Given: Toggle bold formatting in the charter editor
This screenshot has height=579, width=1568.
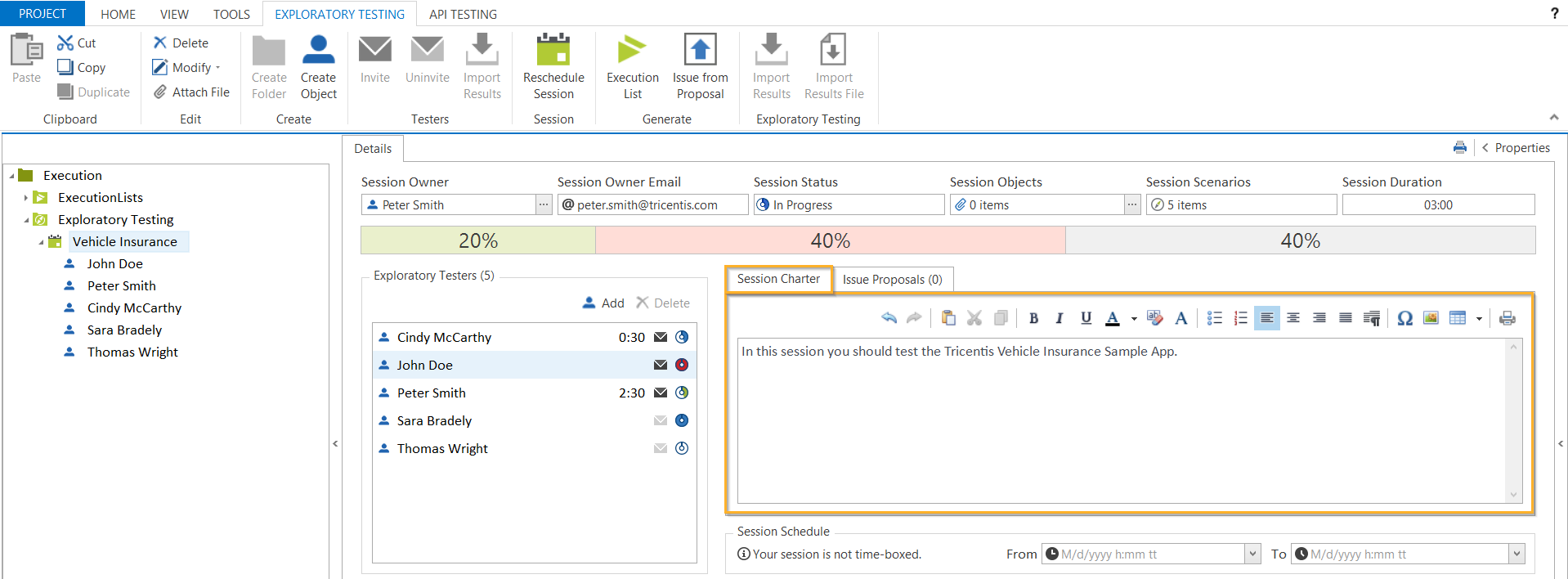Looking at the screenshot, I should 1033,318.
